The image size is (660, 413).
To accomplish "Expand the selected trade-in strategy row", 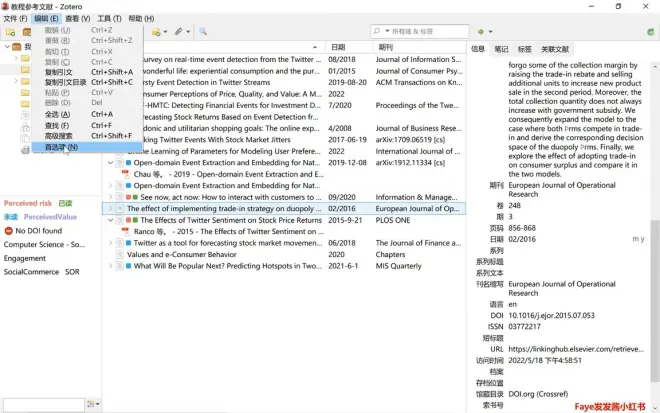I will pos(110,208).
